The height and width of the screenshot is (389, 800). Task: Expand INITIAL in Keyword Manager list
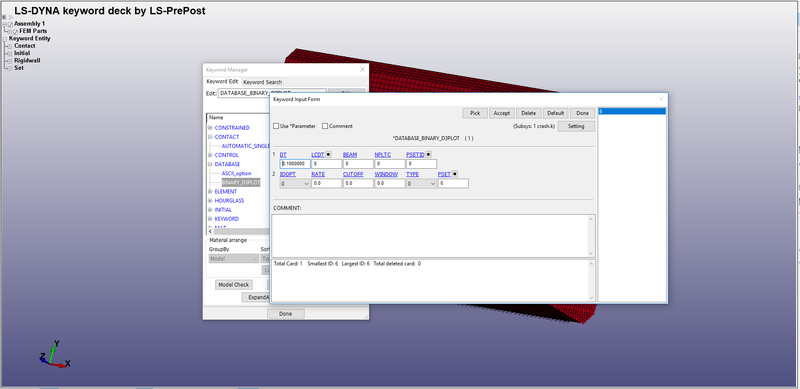pos(210,210)
